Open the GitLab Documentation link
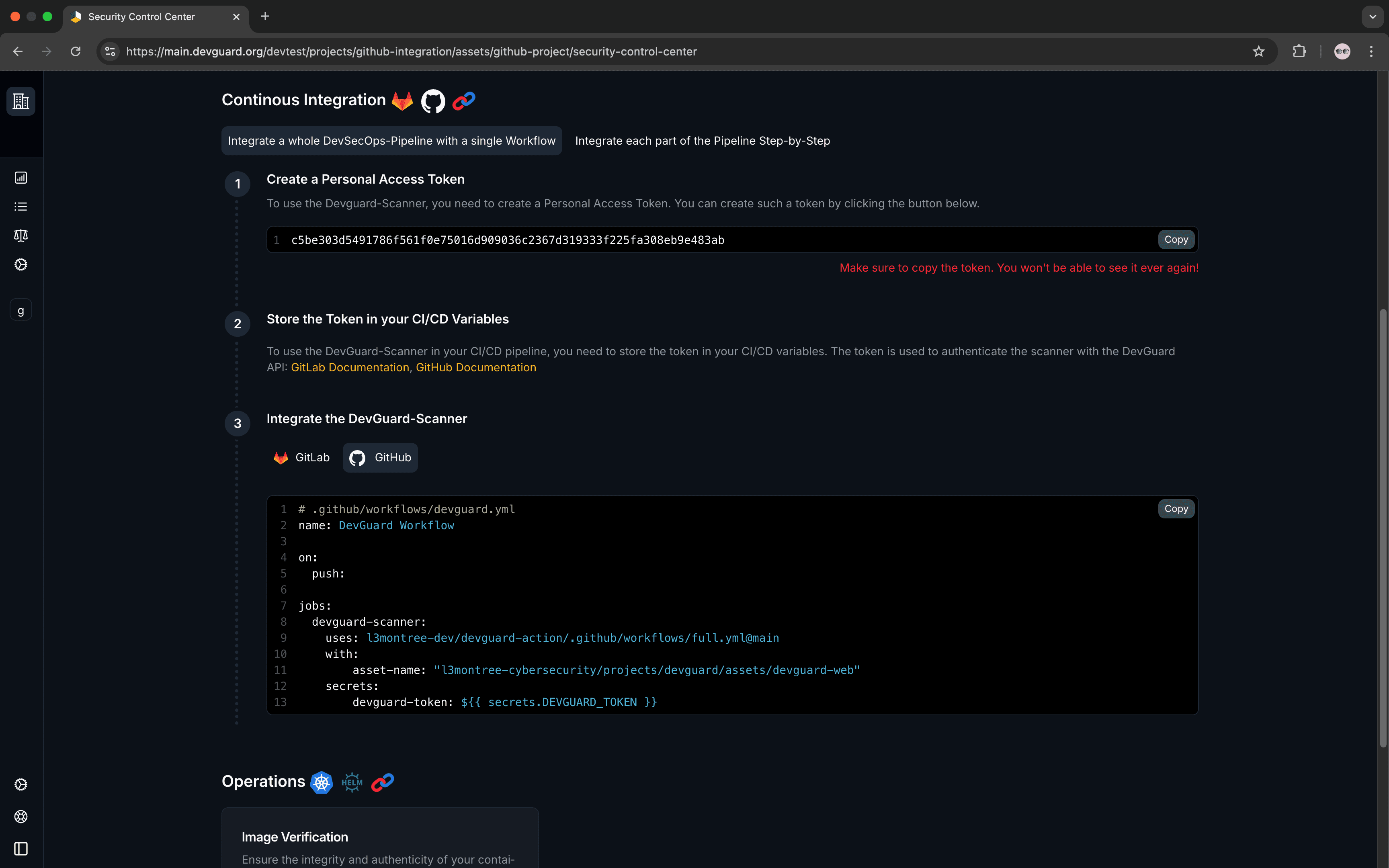Image resolution: width=1389 pixels, height=868 pixels. [x=350, y=367]
